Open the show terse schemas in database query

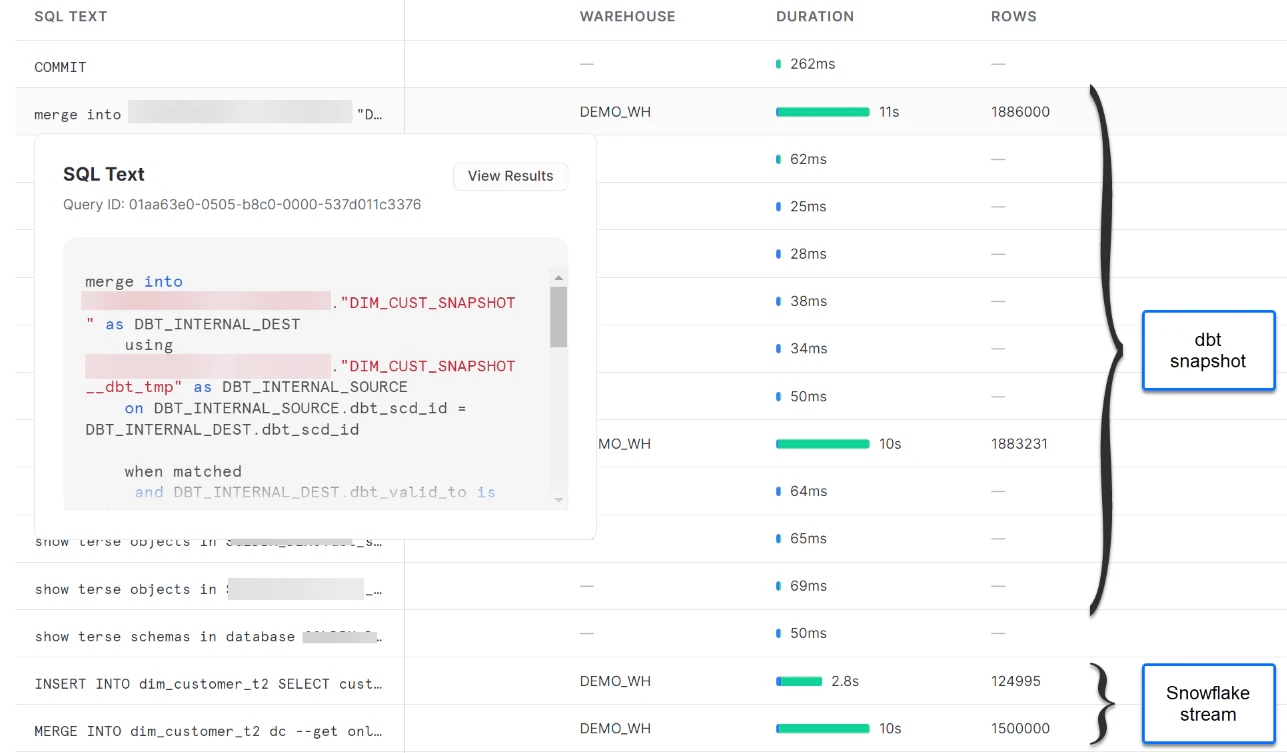[208, 636]
